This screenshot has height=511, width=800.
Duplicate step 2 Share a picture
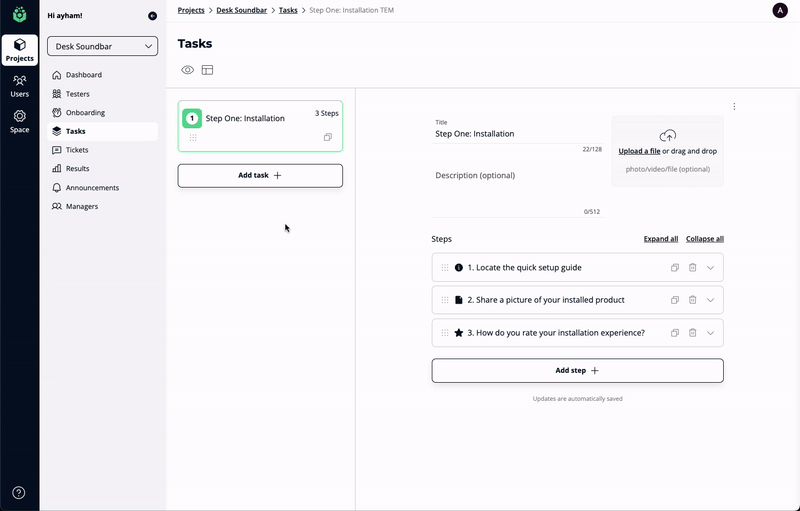(x=675, y=300)
